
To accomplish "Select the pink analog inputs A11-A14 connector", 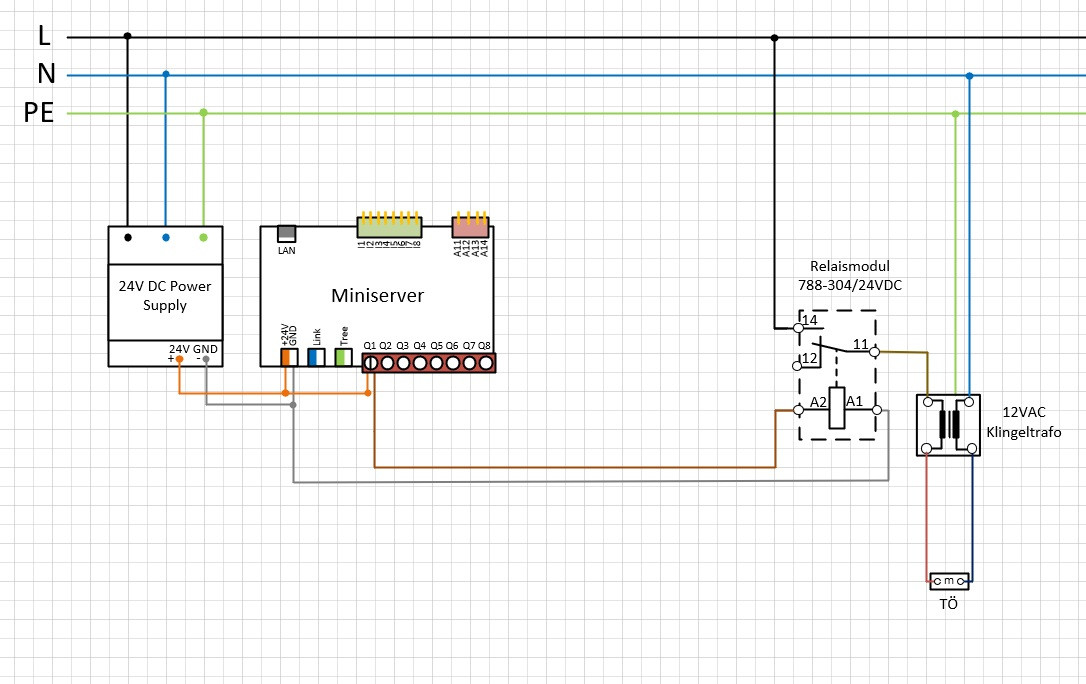I will tap(471, 227).
